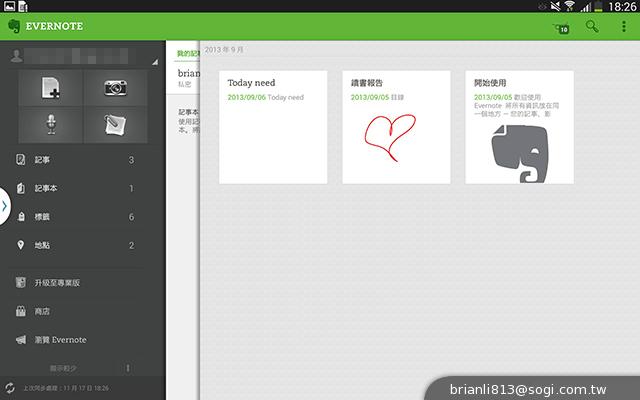Tap the 記事 note icon in sidebar
This screenshot has width=640, height=400.
(x=20, y=160)
